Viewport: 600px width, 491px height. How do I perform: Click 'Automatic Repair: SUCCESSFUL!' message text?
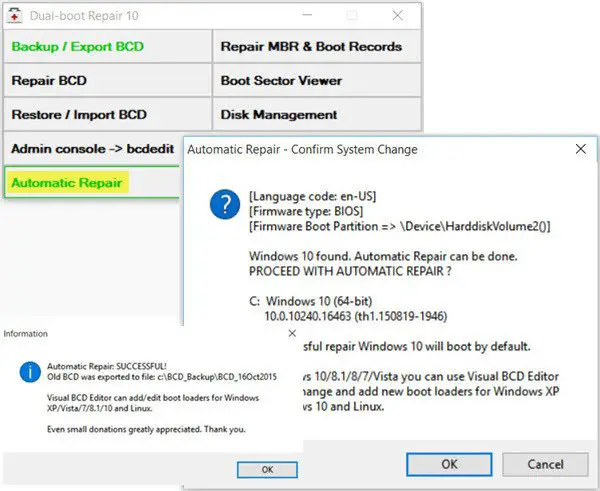[107, 366]
